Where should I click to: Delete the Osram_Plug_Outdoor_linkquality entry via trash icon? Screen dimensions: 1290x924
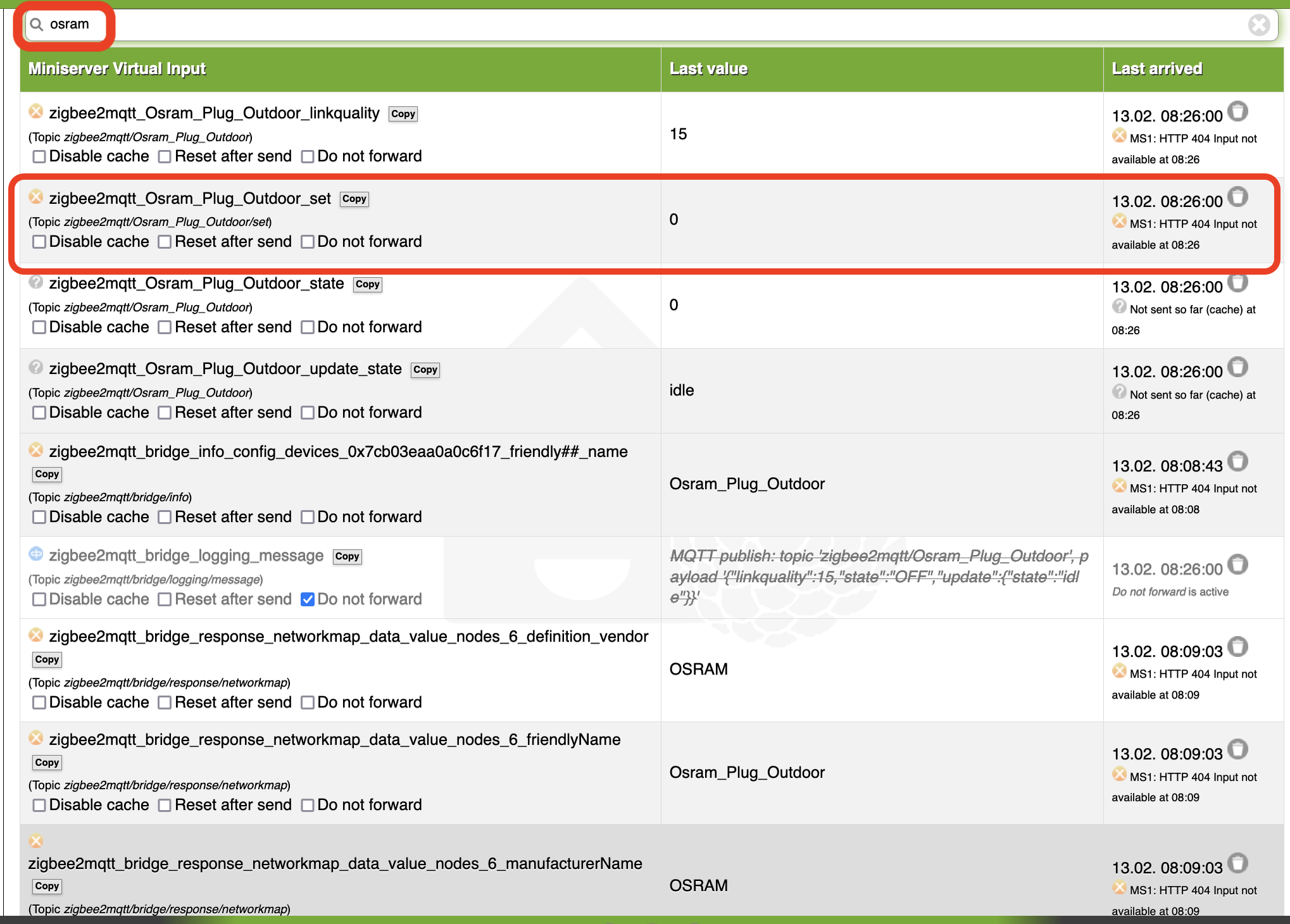tap(1237, 111)
